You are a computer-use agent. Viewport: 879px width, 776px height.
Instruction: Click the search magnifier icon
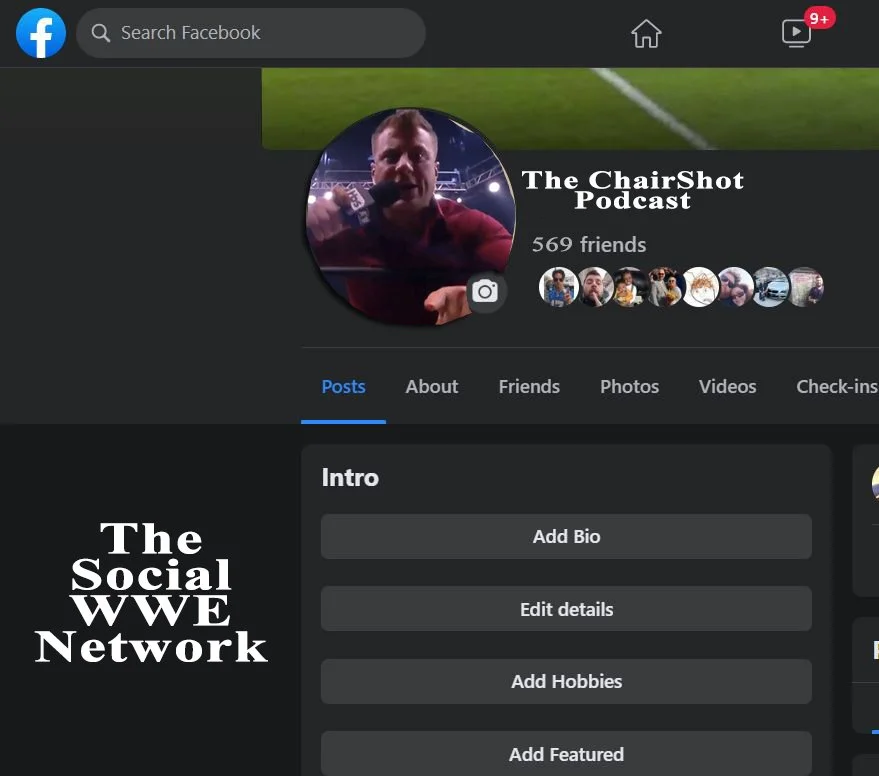tap(100, 33)
